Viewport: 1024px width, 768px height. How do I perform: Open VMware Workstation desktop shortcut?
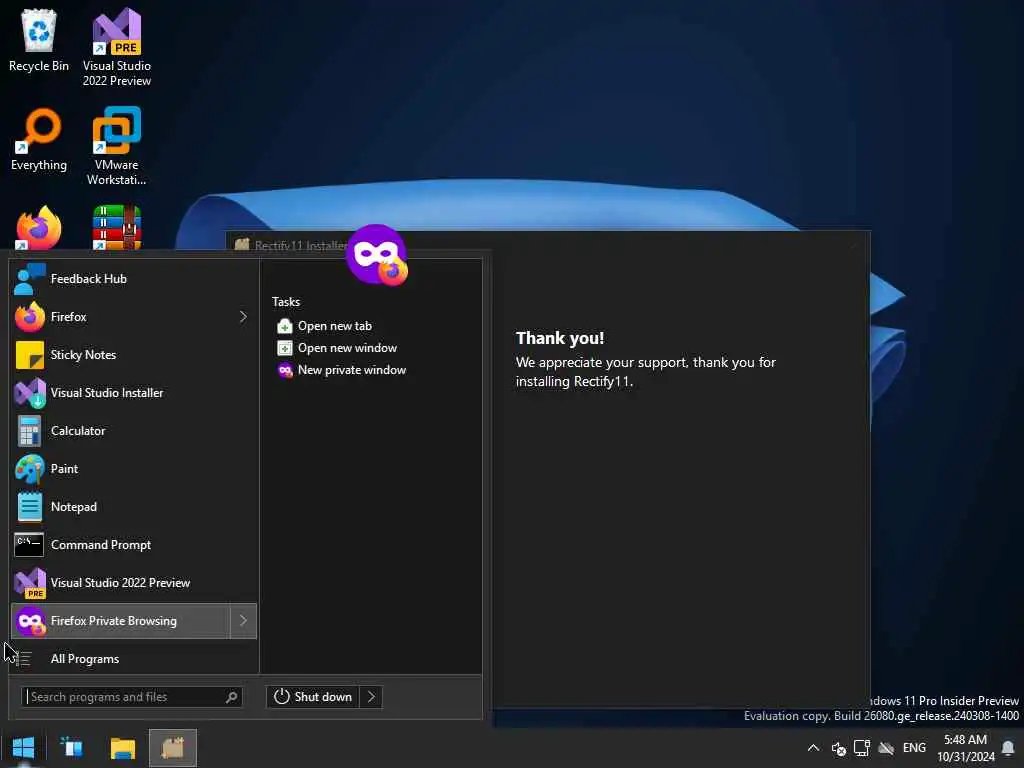click(x=116, y=146)
